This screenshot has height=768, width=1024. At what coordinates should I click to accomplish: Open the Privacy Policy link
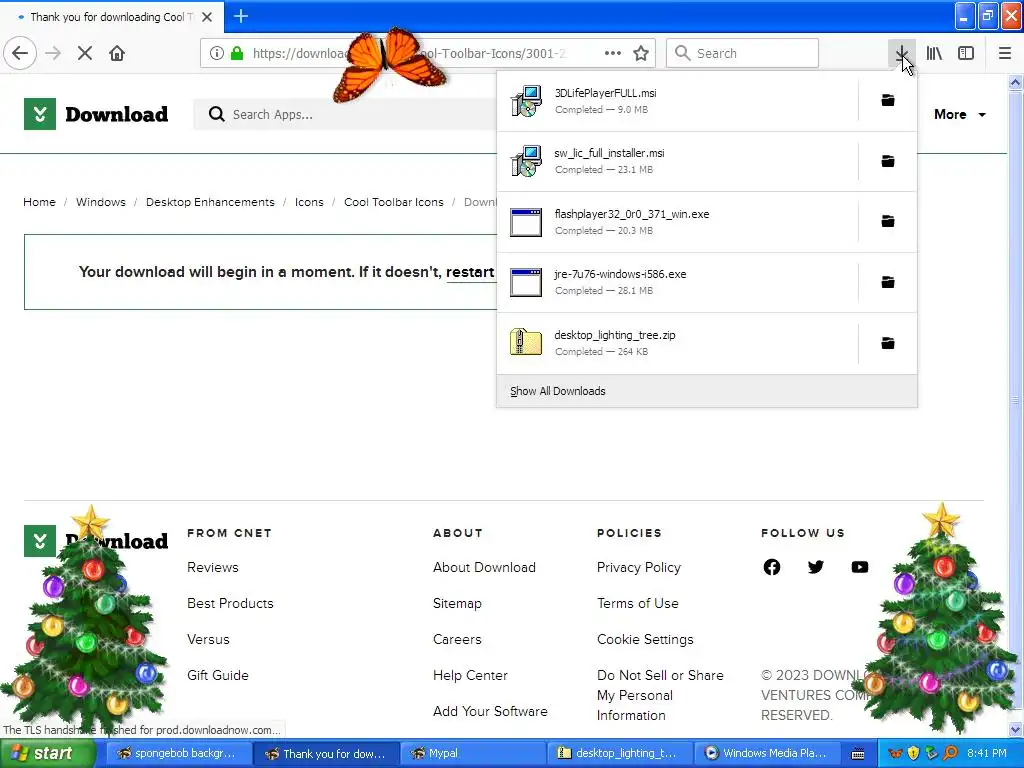(639, 567)
